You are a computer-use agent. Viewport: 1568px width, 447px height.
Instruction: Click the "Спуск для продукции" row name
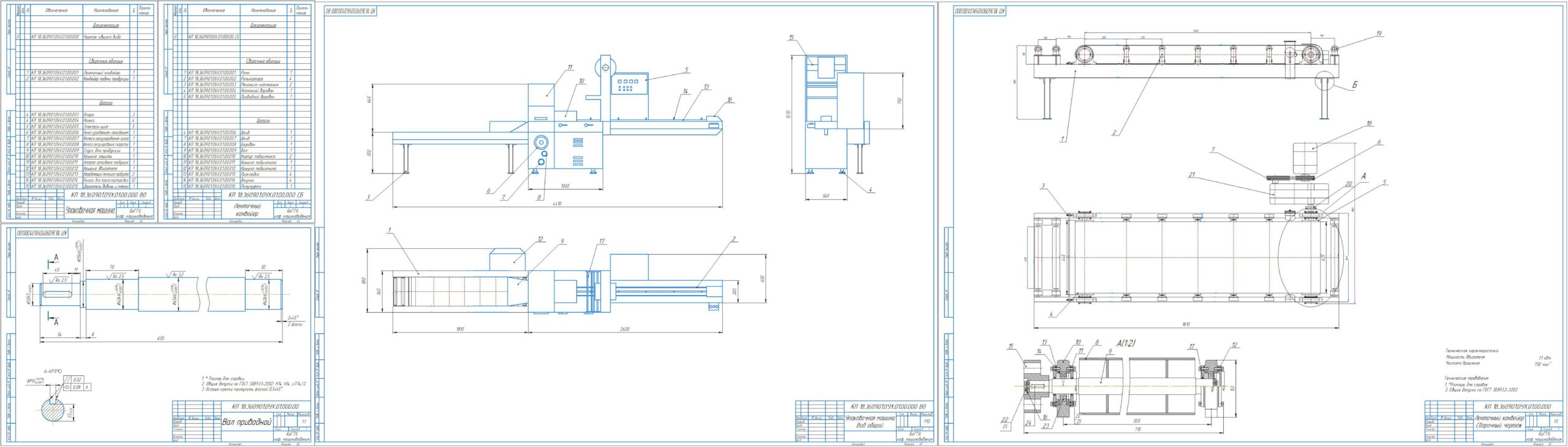(102, 150)
